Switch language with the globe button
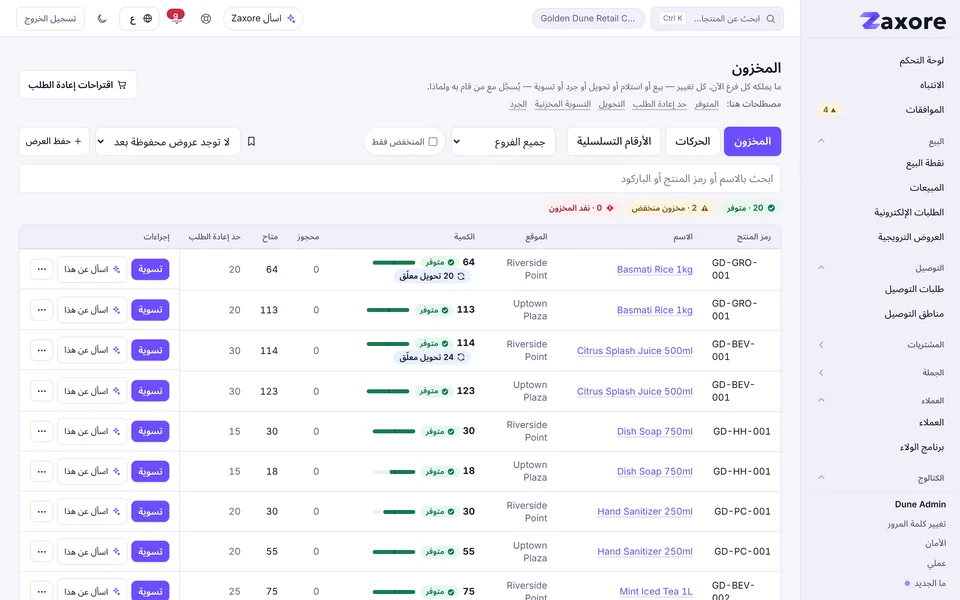Image resolution: width=960 pixels, height=600 pixels. 140,18
